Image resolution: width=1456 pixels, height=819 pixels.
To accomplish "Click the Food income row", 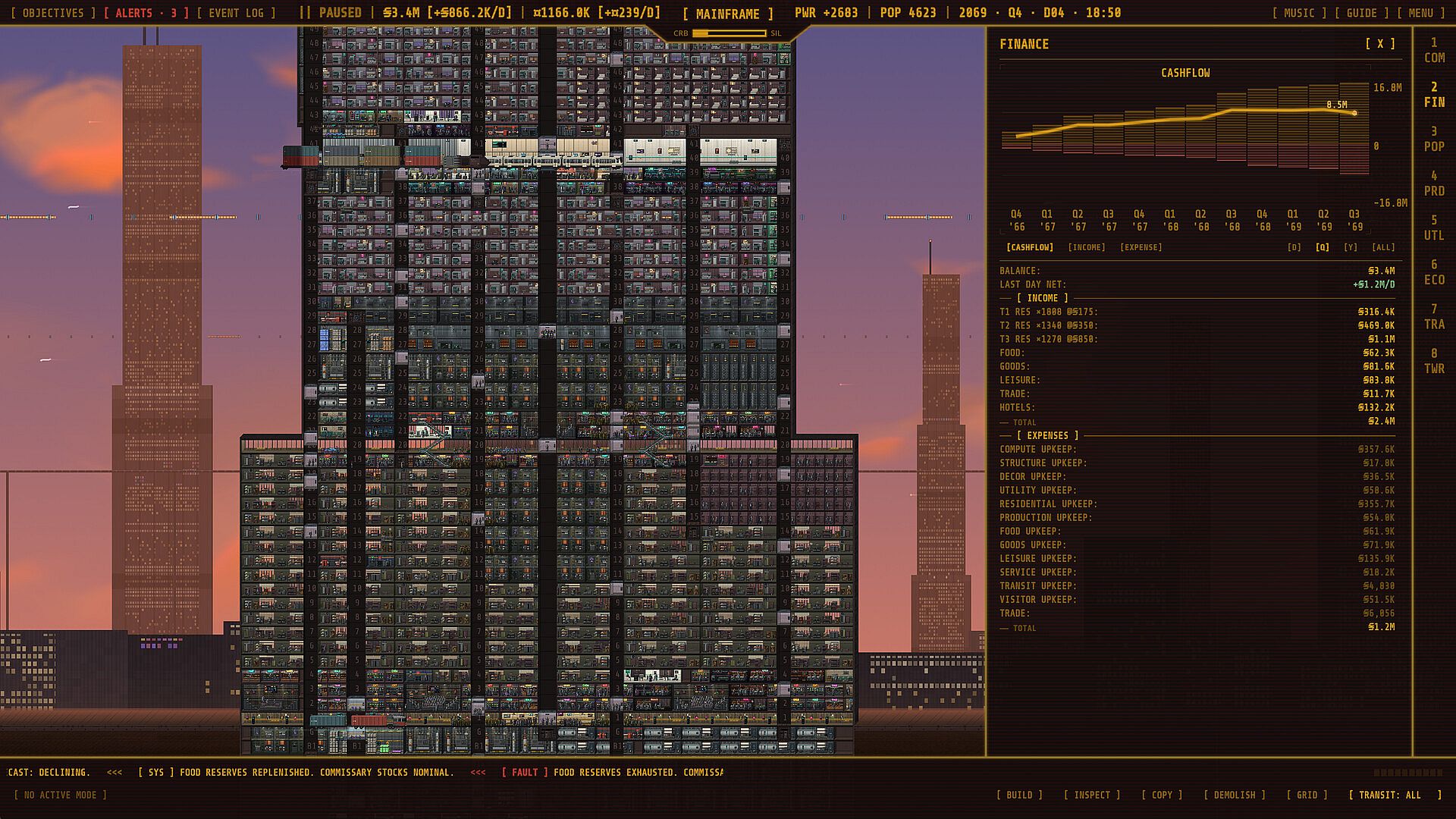I will (x=1197, y=353).
